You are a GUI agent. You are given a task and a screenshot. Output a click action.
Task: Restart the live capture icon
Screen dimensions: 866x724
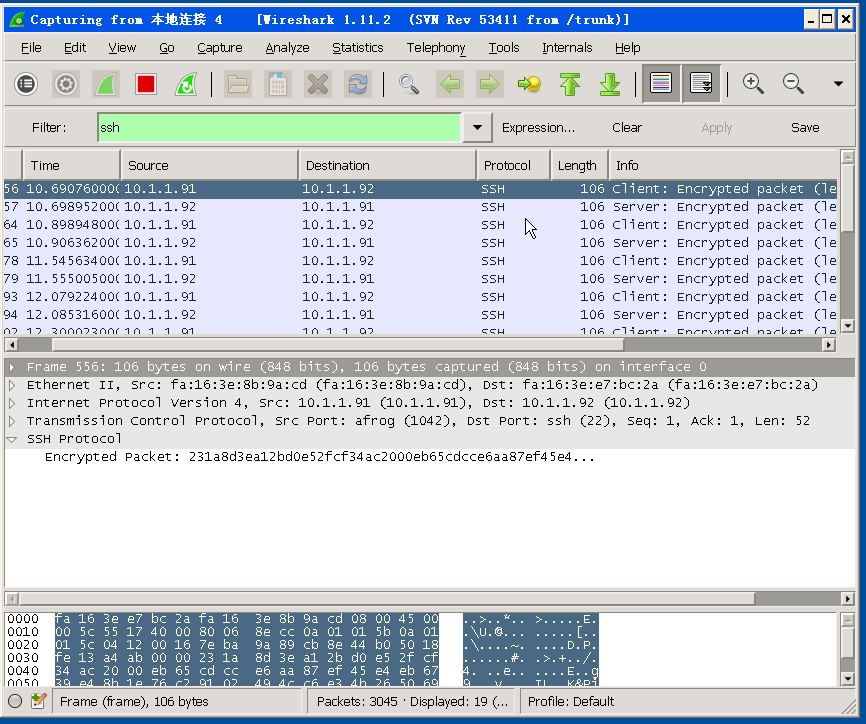tap(186, 84)
